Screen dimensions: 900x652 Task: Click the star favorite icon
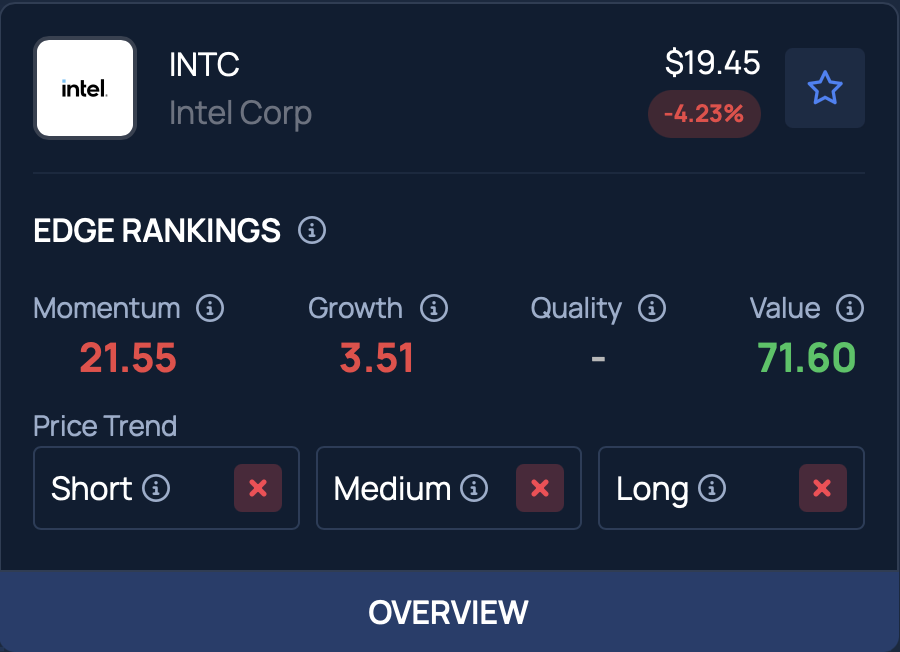(x=825, y=88)
